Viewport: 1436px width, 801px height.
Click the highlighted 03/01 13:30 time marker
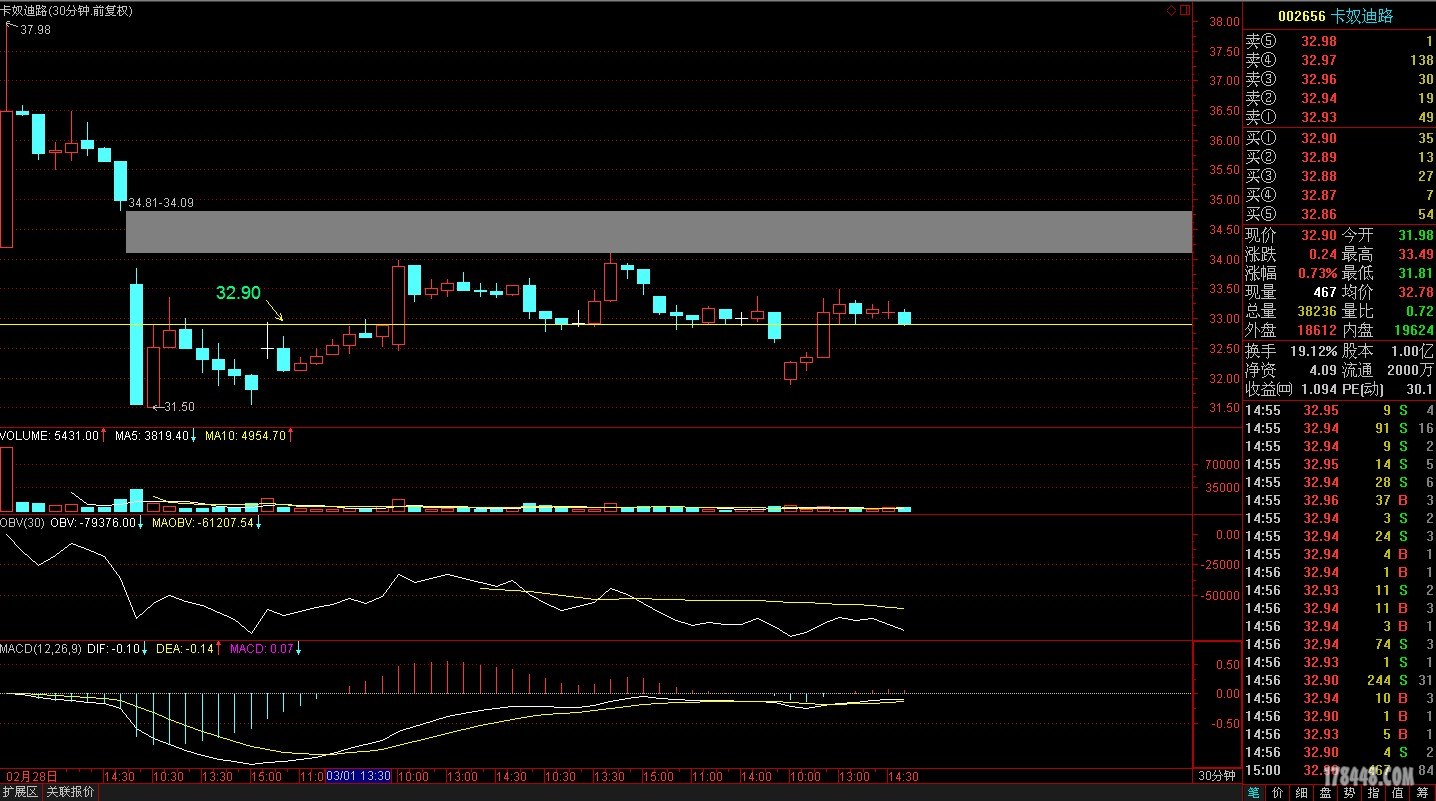358,776
